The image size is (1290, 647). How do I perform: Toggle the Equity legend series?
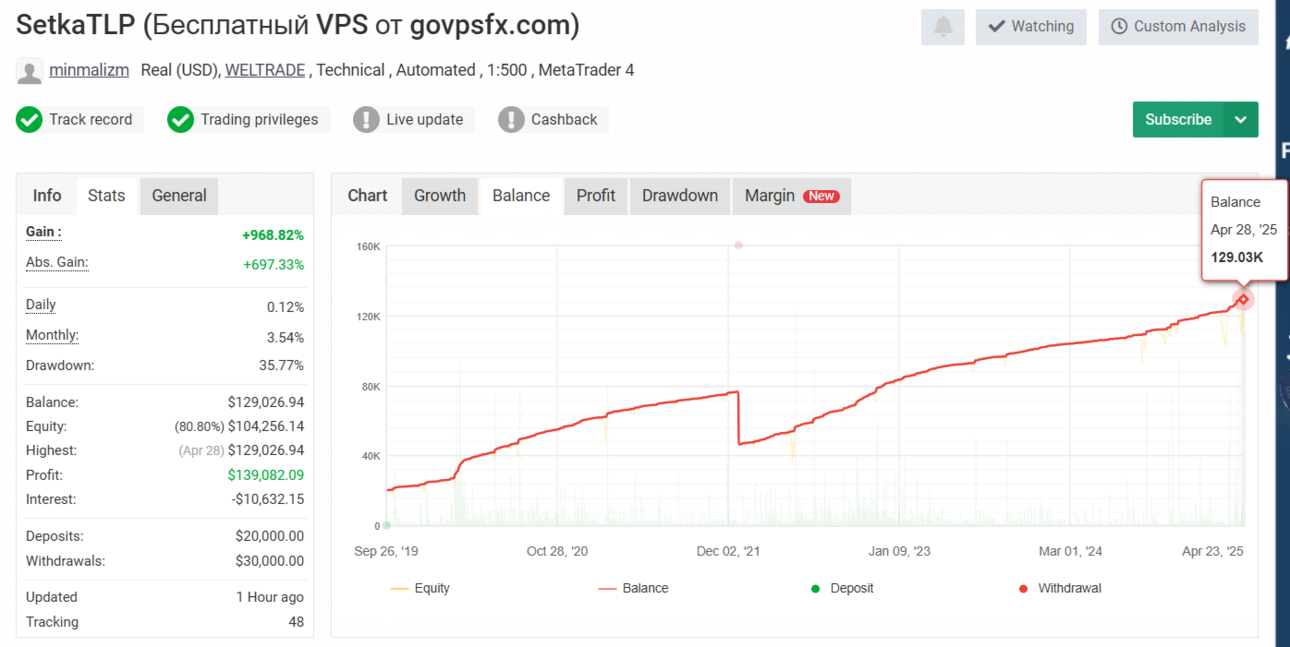[420, 588]
